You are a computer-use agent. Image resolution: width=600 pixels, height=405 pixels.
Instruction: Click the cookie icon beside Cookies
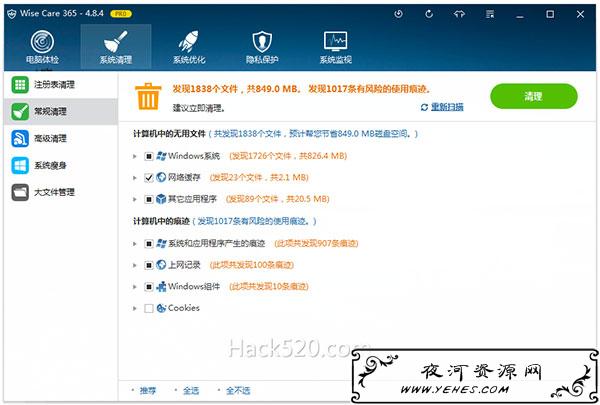(x=161, y=308)
